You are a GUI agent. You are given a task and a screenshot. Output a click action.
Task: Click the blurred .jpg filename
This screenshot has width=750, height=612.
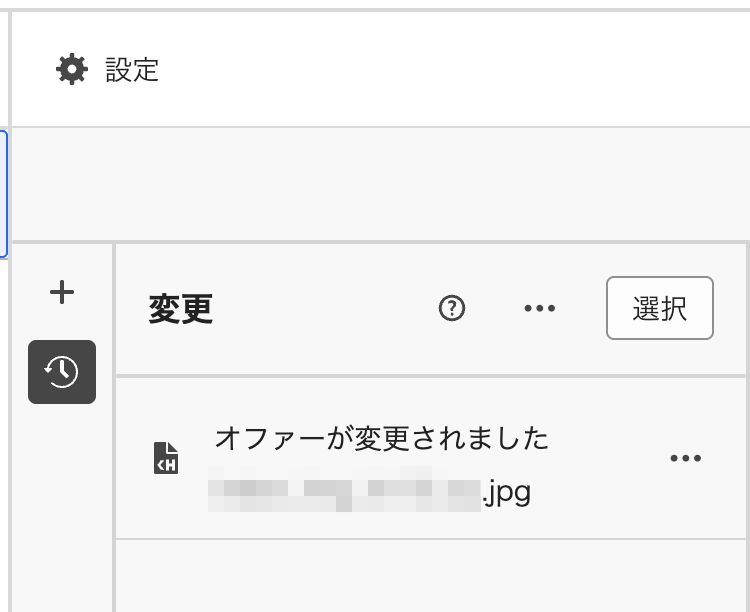pos(370,492)
